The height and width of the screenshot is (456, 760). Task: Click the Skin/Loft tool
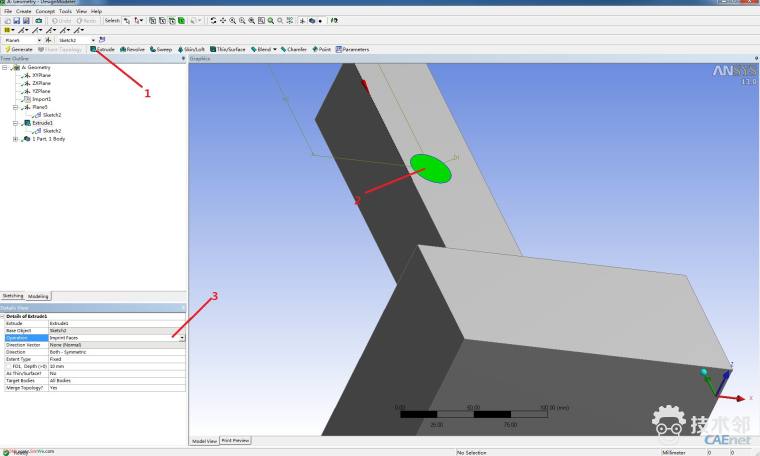coord(191,49)
